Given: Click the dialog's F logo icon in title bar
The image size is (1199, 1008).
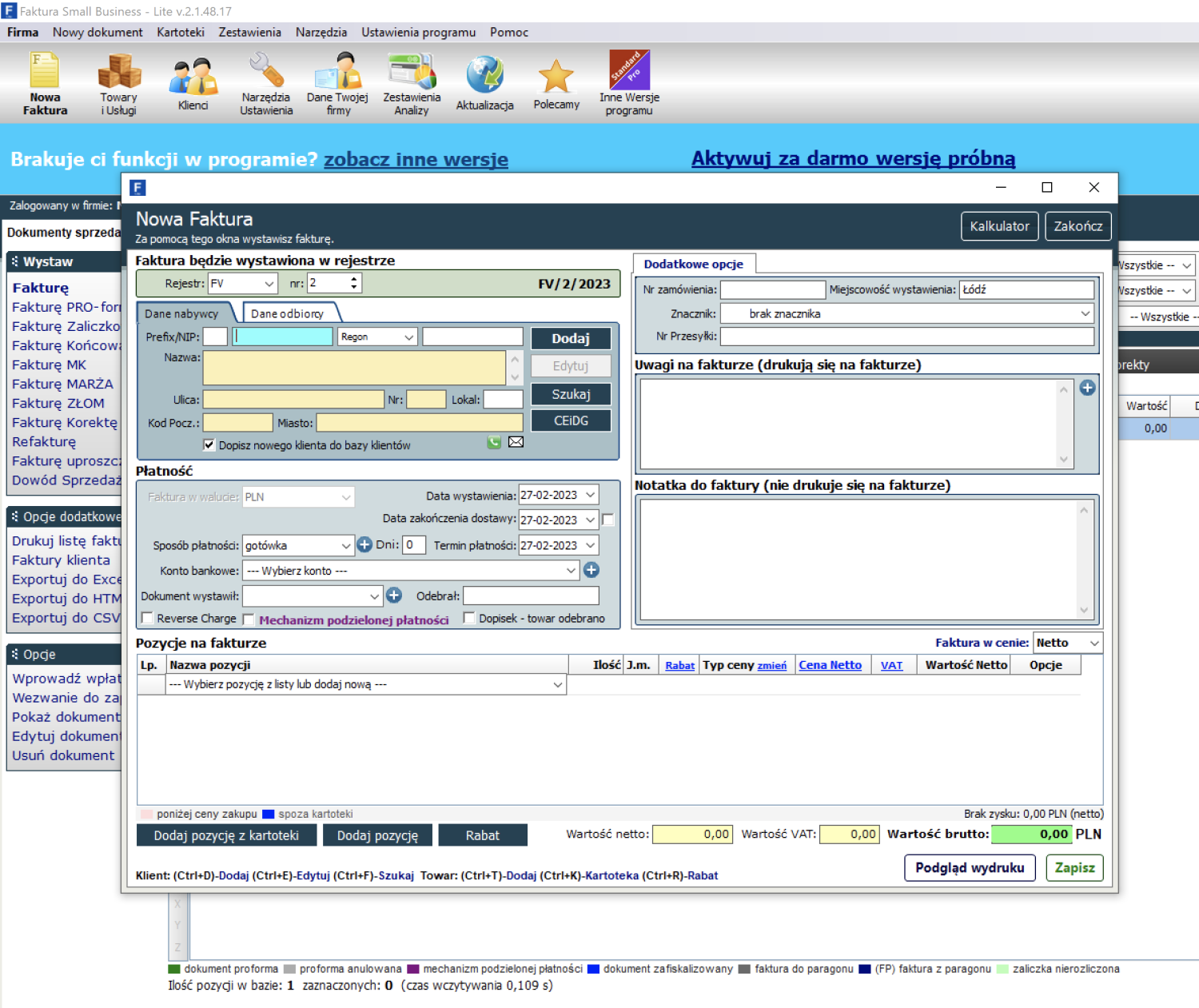Looking at the screenshot, I should pyautogui.click(x=138, y=187).
